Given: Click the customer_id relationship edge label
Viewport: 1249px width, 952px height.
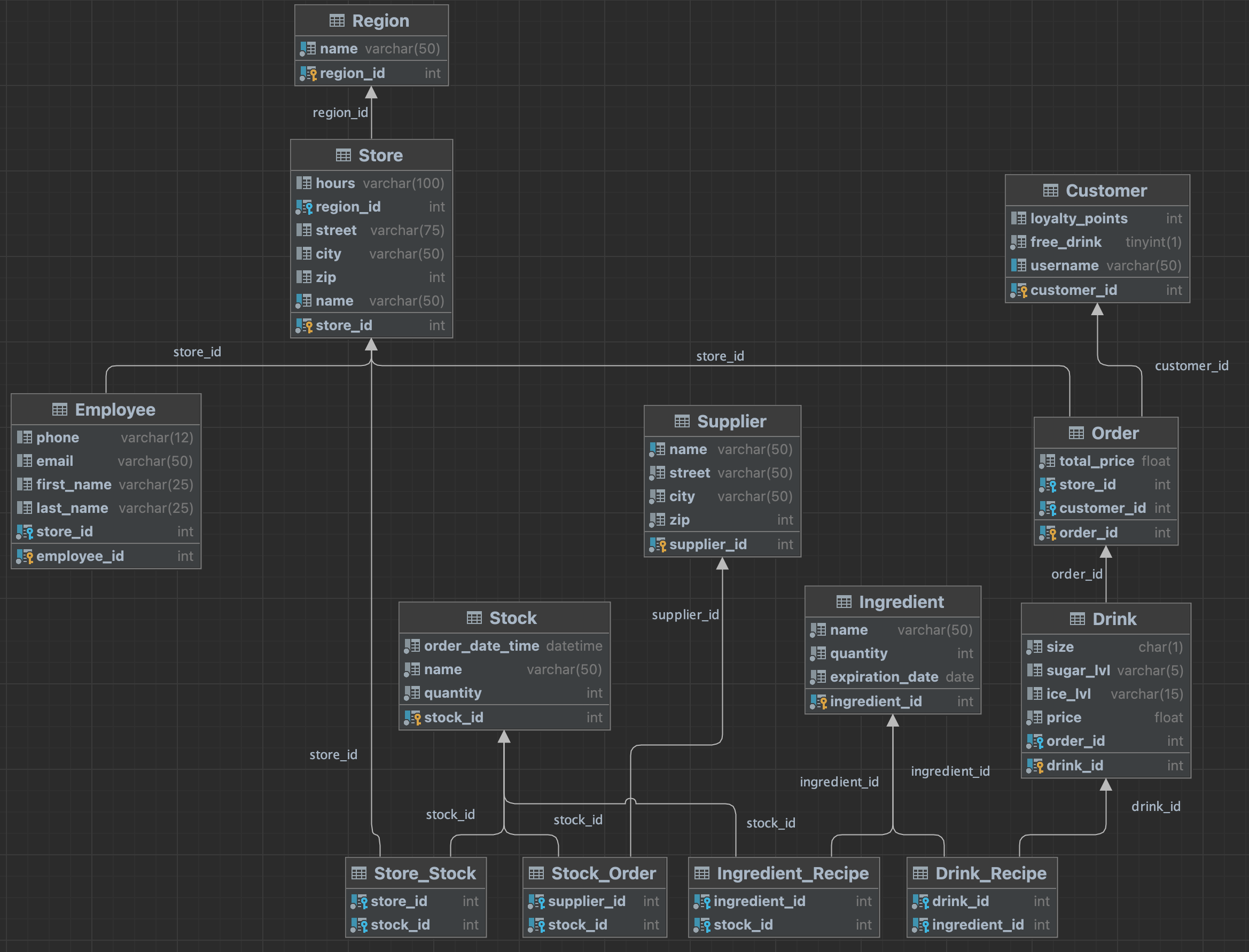Looking at the screenshot, I should click(1191, 366).
